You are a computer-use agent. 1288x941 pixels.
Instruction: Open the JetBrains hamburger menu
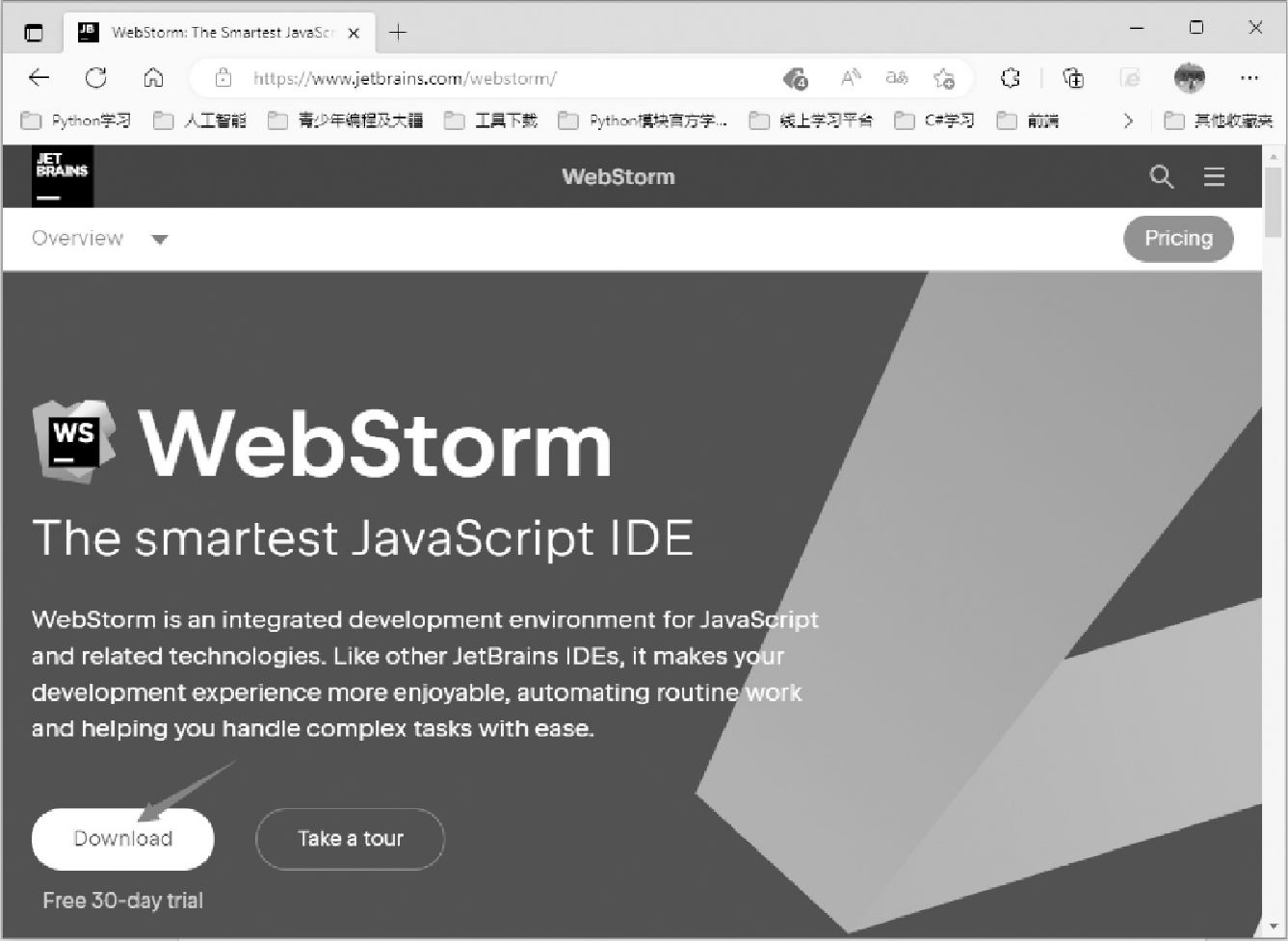(1214, 176)
